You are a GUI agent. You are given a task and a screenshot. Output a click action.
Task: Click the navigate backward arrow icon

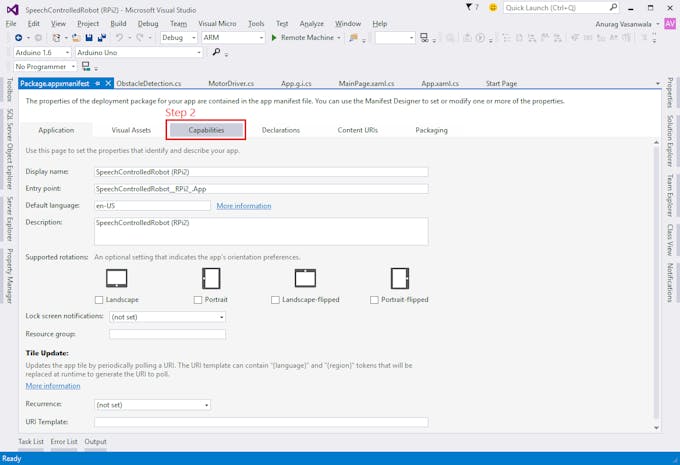18,38
